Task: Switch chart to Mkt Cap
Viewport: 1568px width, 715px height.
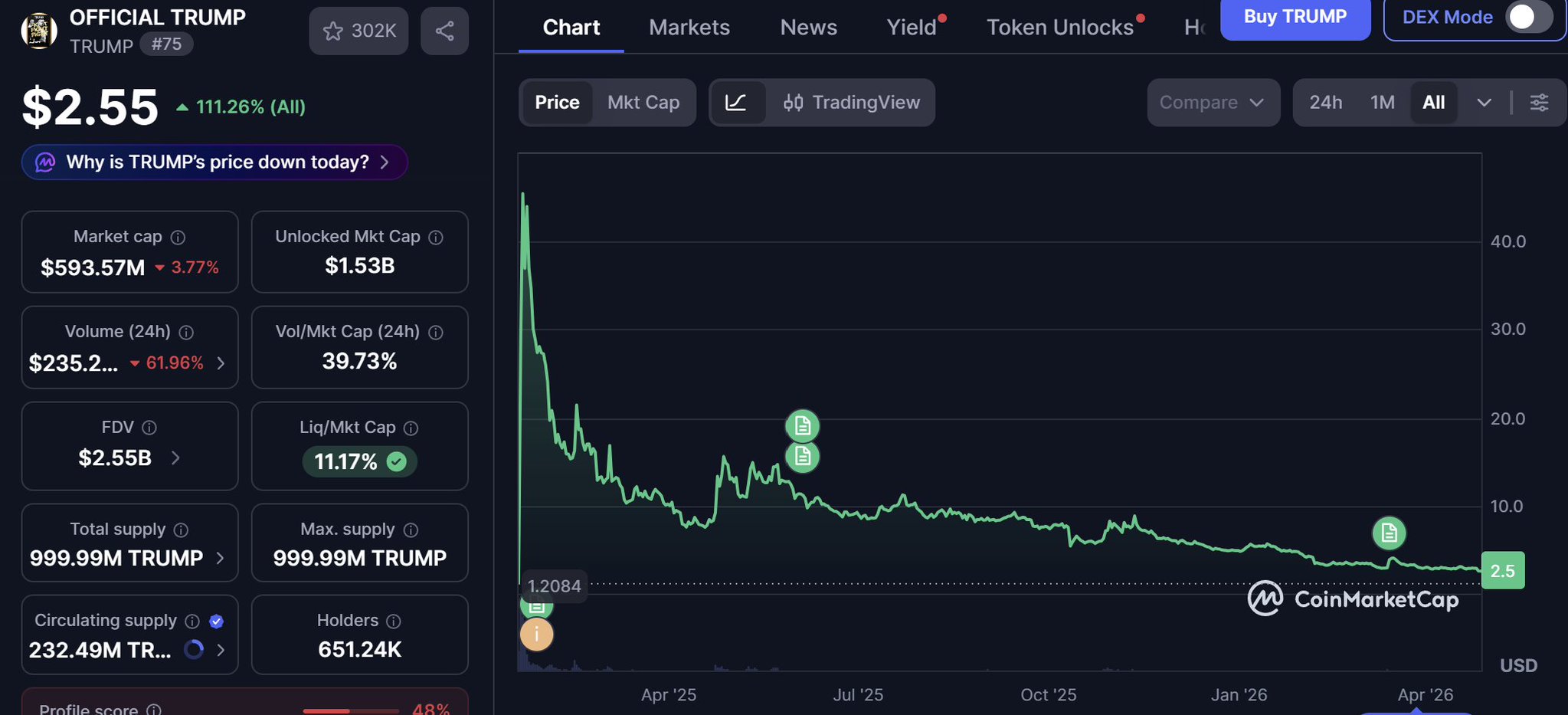Action: click(643, 102)
